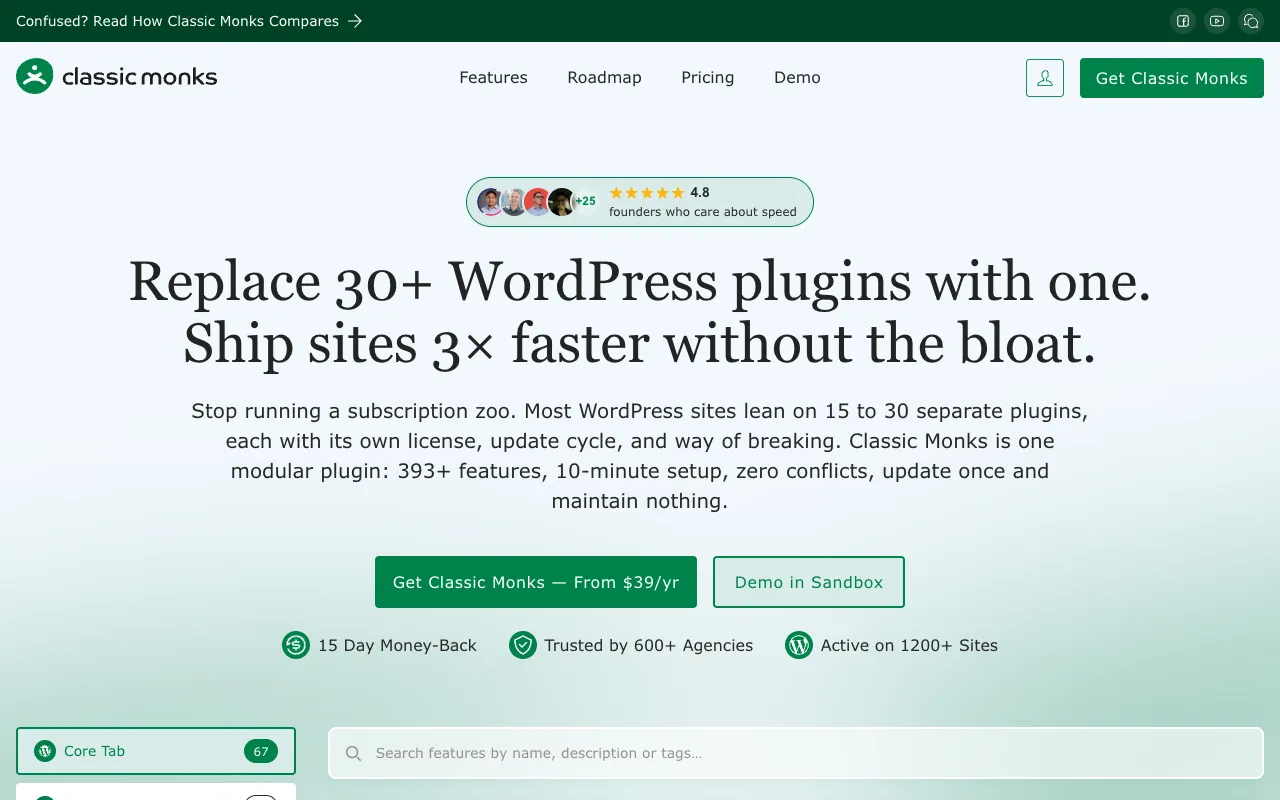Open the chat bubbles icon in top bar

coord(1251,21)
